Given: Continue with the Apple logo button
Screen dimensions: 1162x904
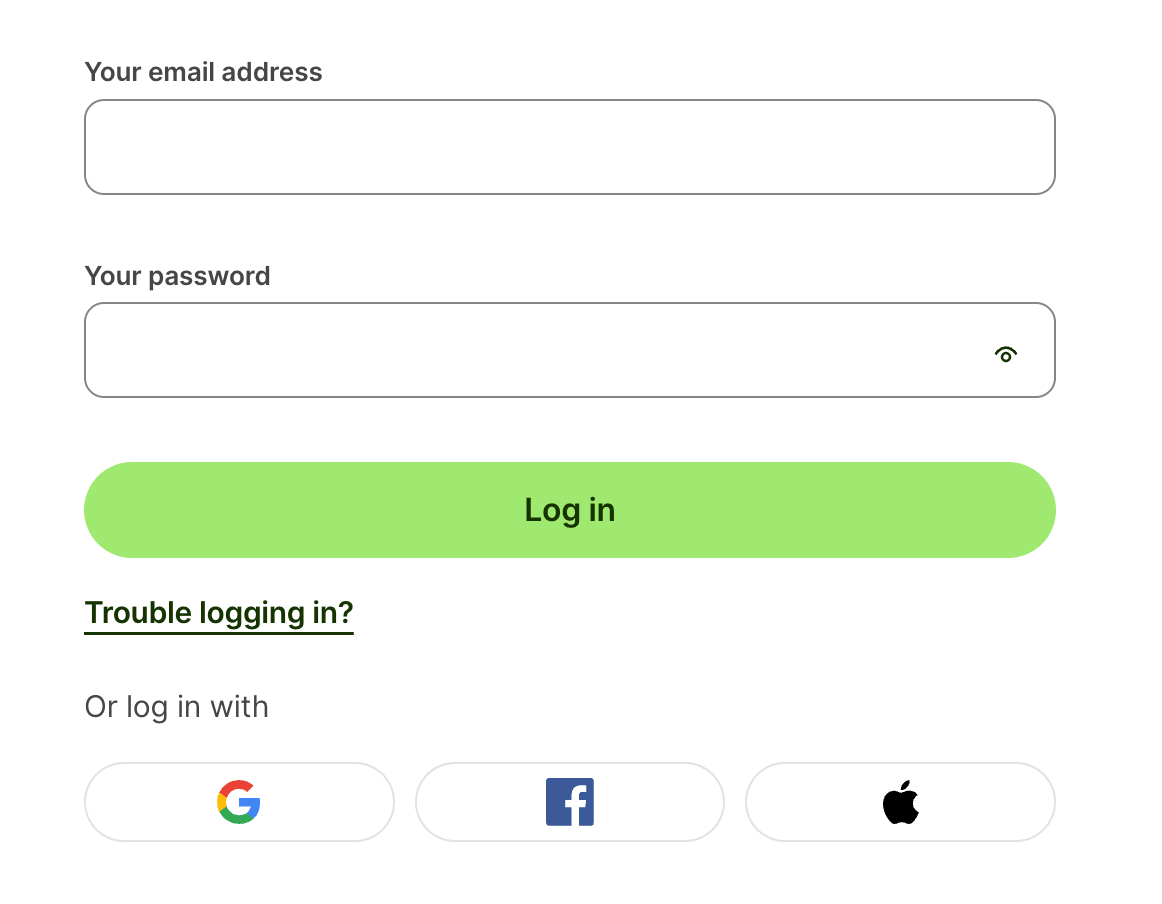Looking at the screenshot, I should click(x=900, y=802).
